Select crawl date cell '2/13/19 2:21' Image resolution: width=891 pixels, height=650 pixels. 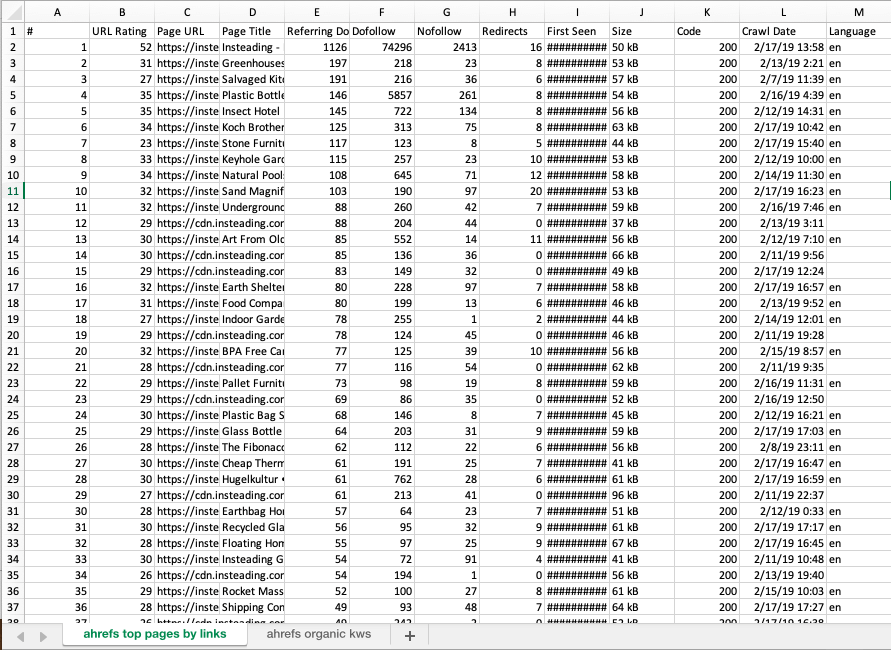coord(782,63)
